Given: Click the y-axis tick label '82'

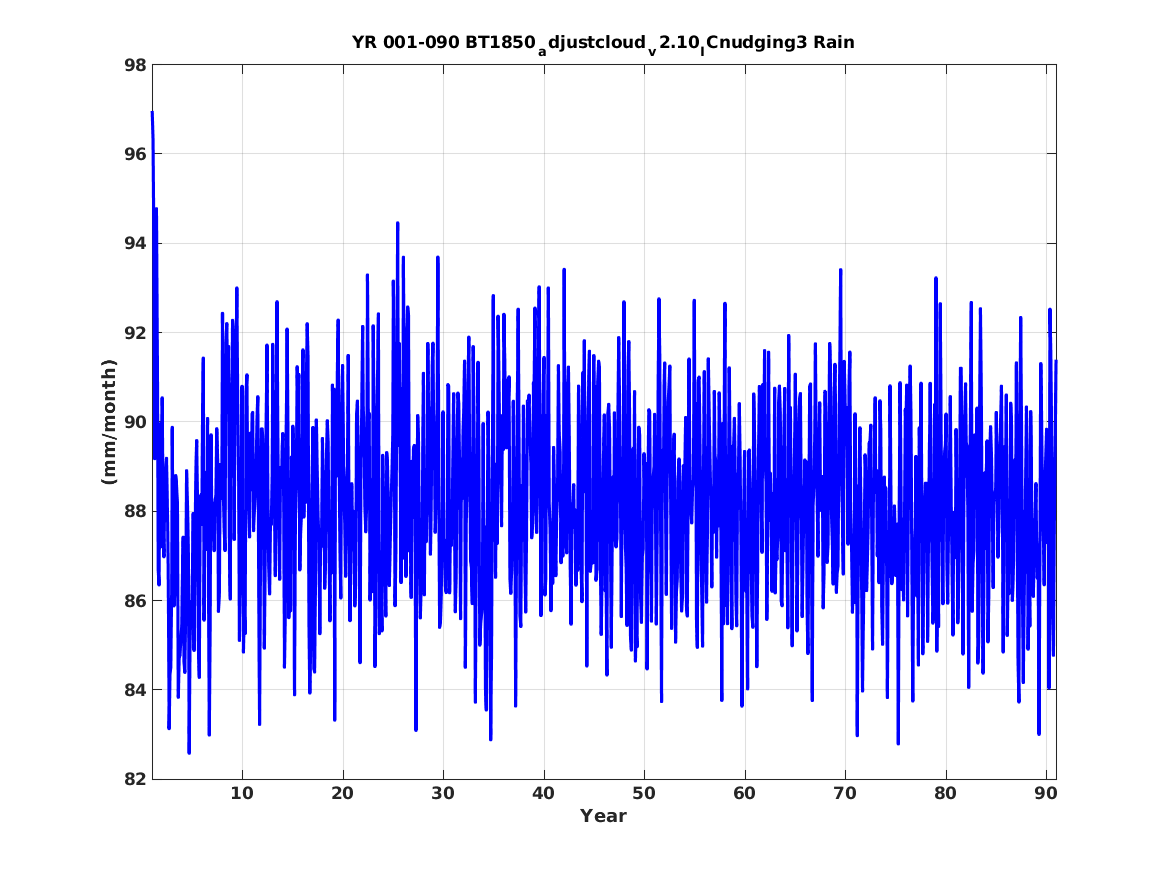Looking at the screenshot, I should click(x=135, y=779).
